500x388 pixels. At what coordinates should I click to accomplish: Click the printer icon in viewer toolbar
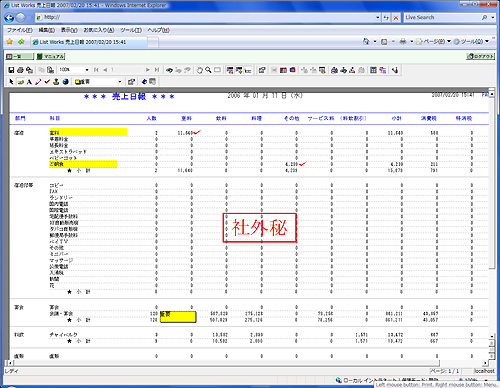tap(20, 70)
